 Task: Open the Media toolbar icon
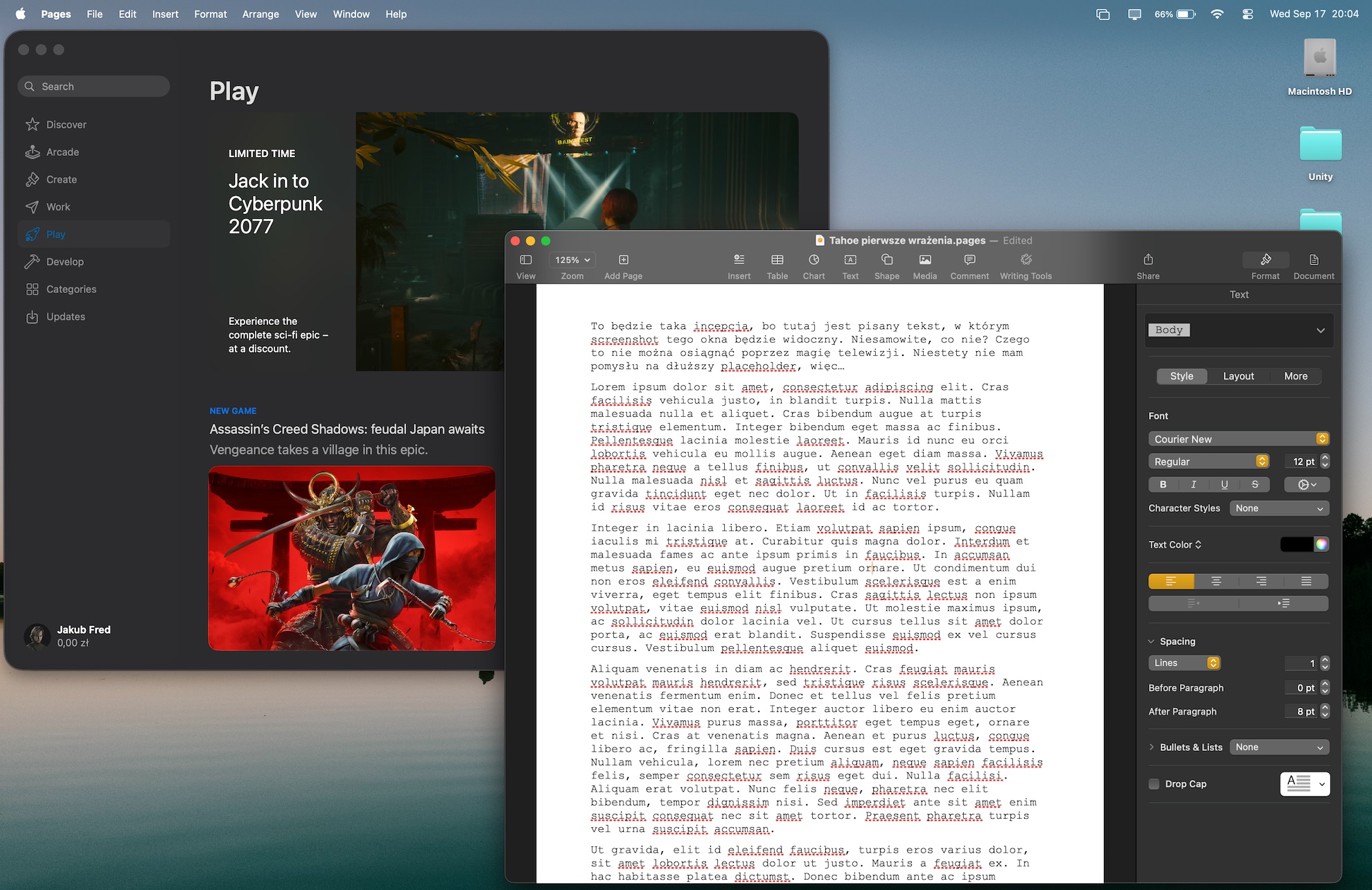coord(924,260)
